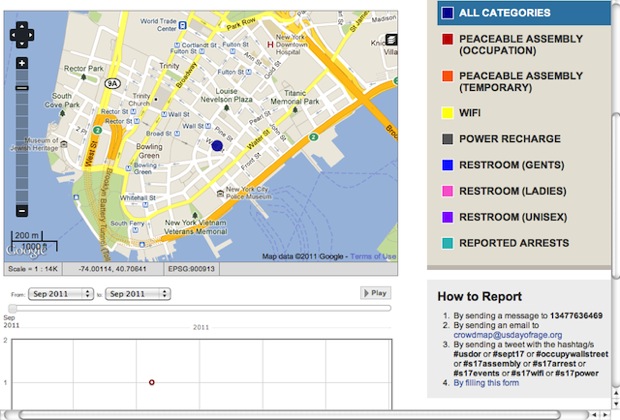The height and width of the screenshot is (420, 620).
Task: Filter by Restroom (Unisex)
Action: click(x=513, y=217)
